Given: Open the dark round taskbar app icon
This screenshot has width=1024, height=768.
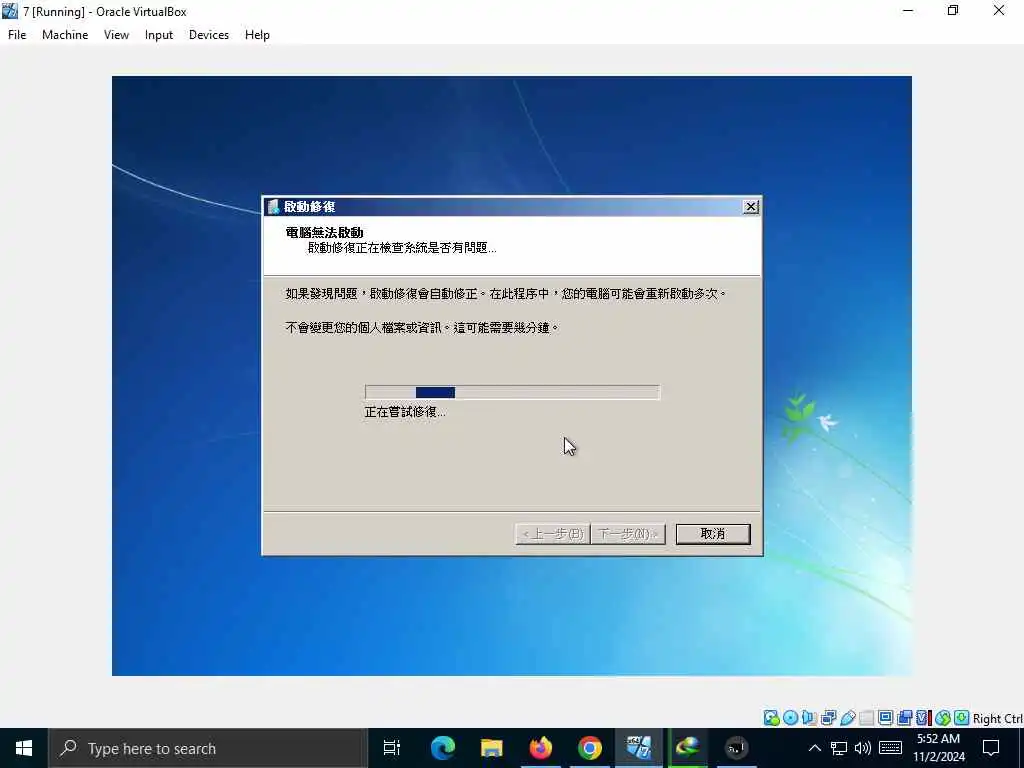Looking at the screenshot, I should 737,748.
